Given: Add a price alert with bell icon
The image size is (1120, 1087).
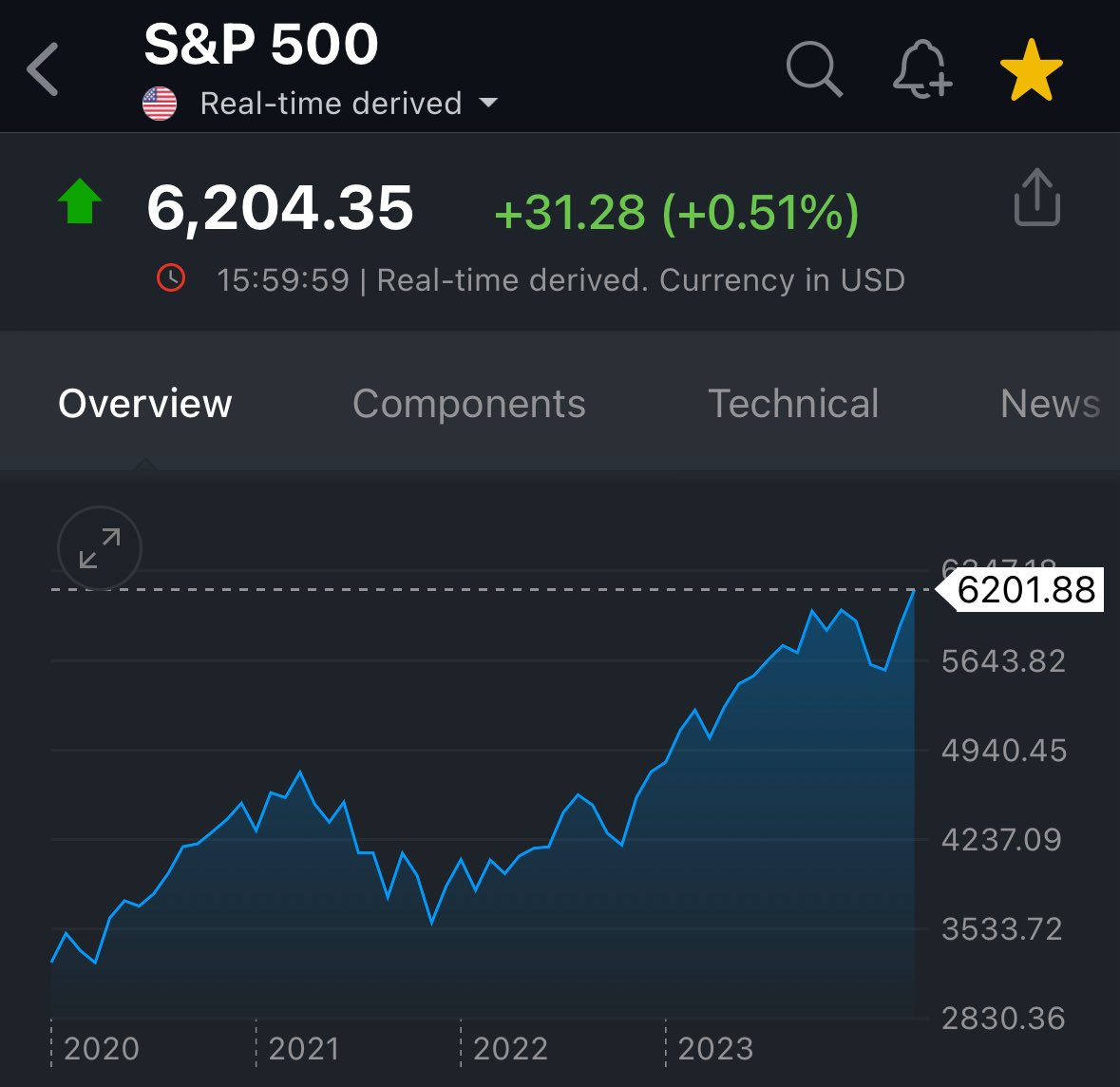Looking at the screenshot, I should click(922, 68).
